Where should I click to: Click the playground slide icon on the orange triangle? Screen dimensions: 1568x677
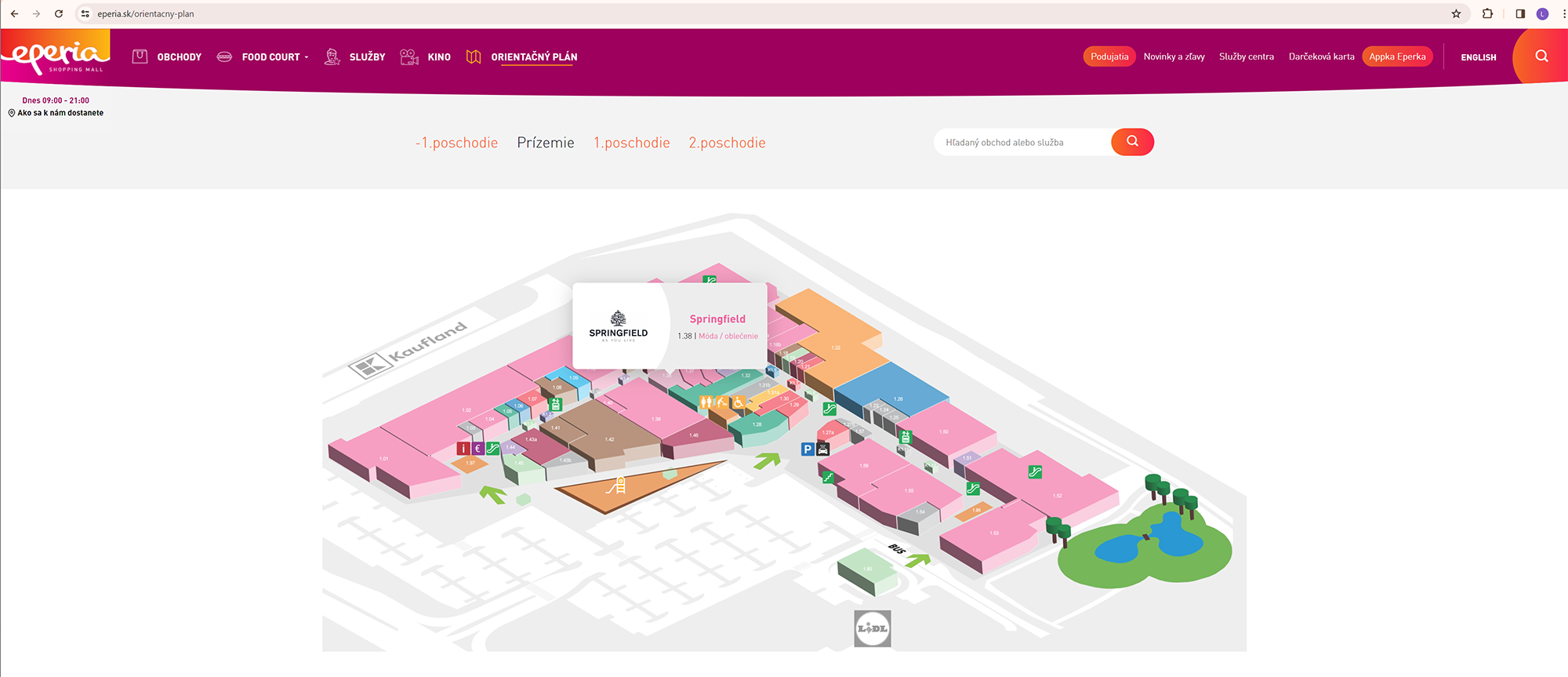click(616, 486)
